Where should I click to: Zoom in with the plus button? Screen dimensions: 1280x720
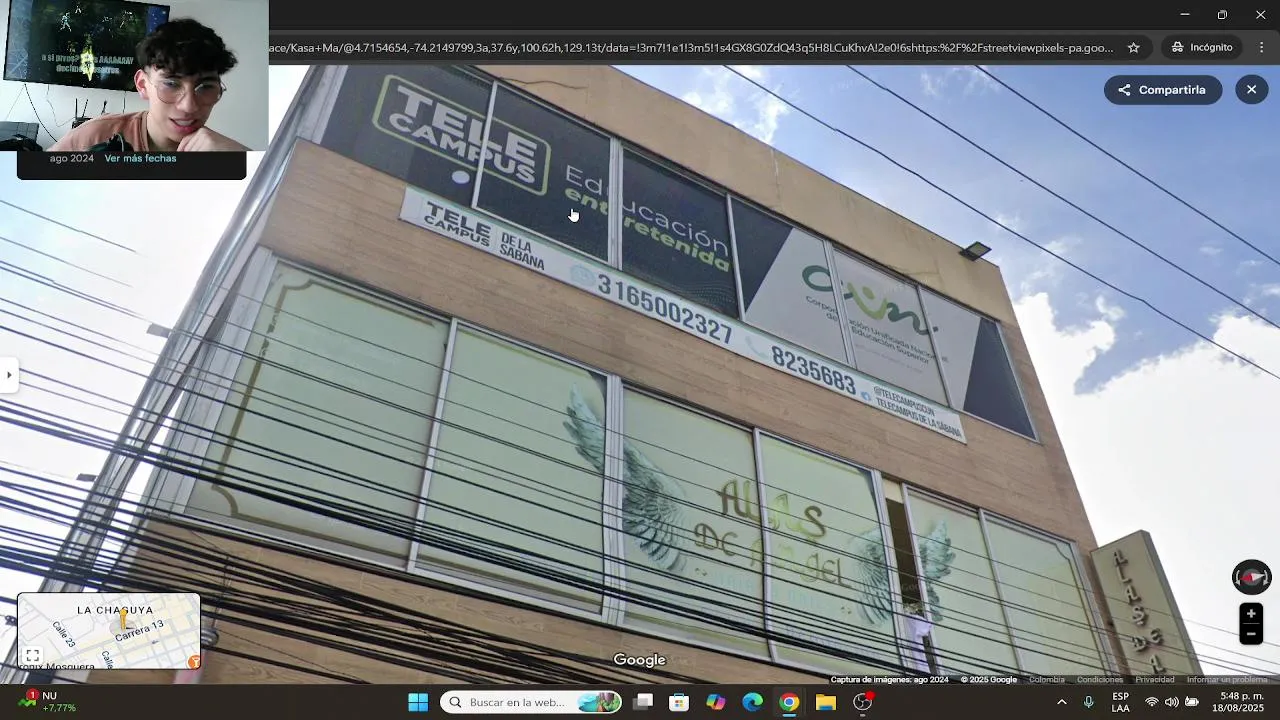click(1250, 614)
